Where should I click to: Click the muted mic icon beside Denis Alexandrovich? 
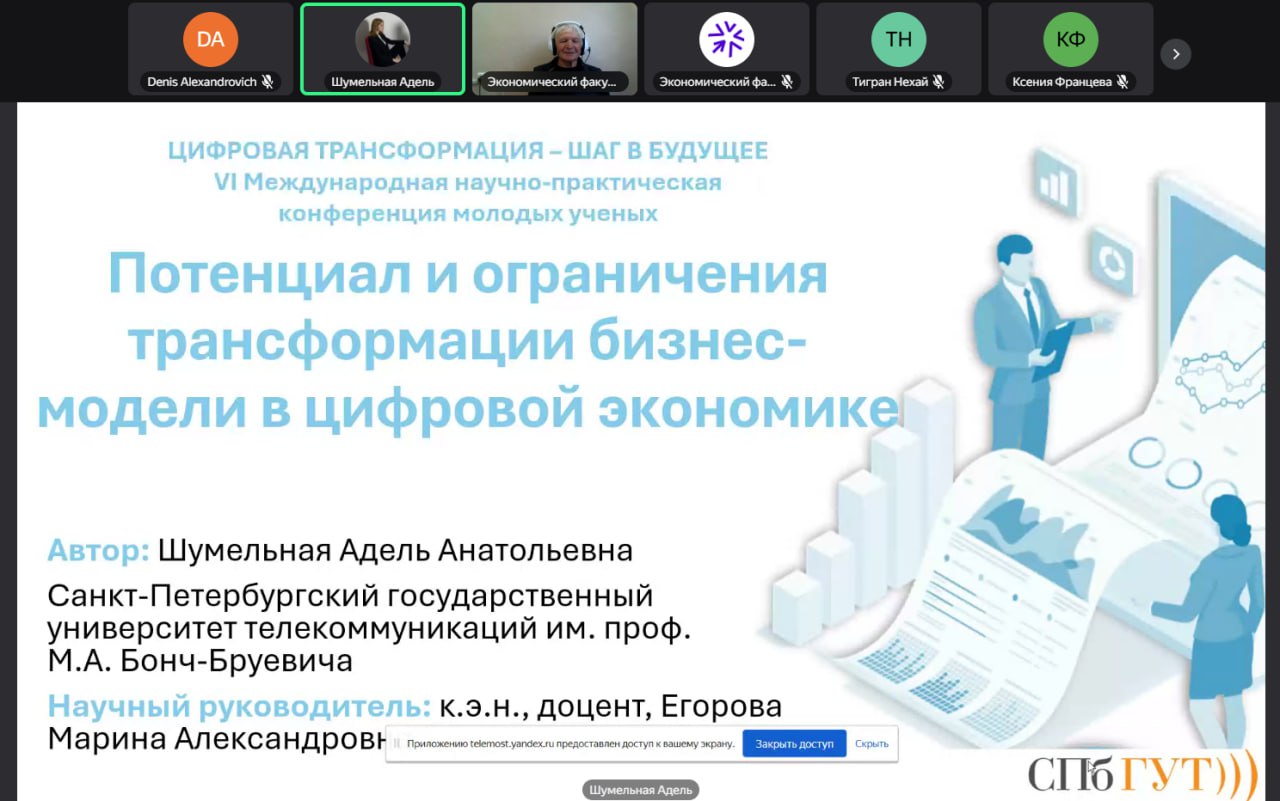[x=267, y=82]
